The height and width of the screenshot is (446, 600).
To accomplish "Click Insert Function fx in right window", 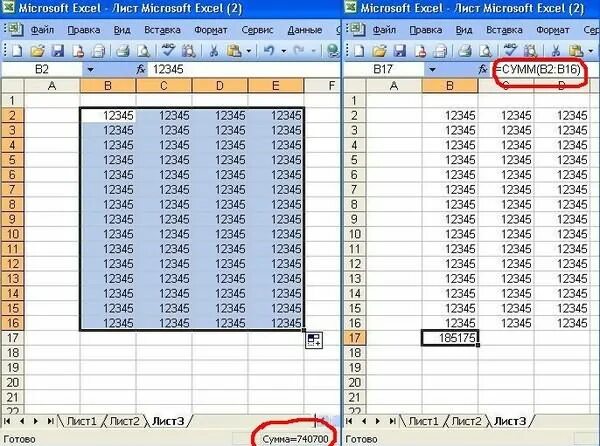I will [483, 69].
